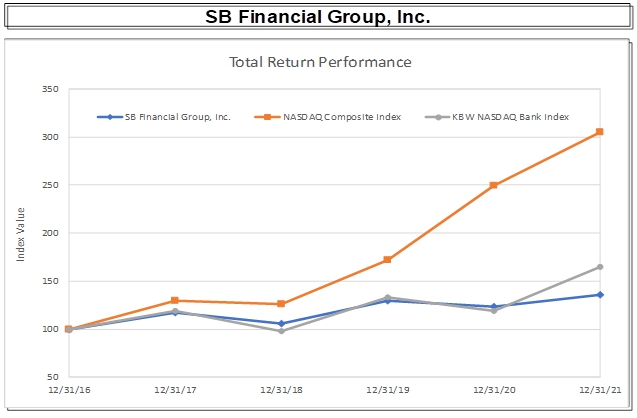Click the orange data point at 12/31/21

[x=600, y=132]
